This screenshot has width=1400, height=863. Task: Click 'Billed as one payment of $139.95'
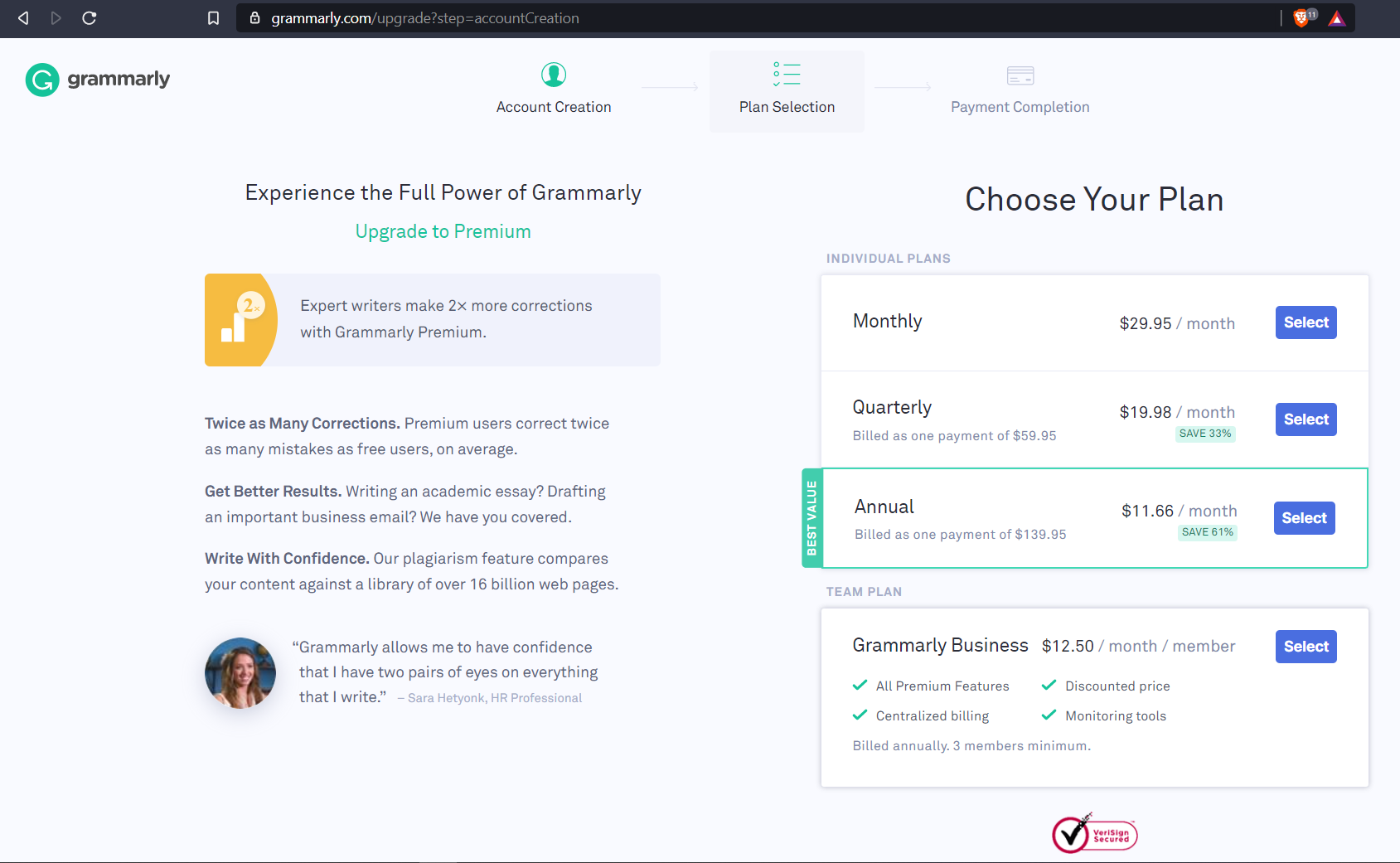click(x=961, y=534)
